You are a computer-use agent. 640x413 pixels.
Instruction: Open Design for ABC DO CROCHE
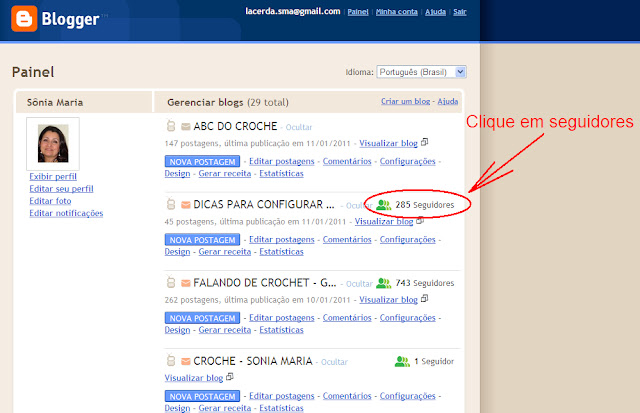177,173
